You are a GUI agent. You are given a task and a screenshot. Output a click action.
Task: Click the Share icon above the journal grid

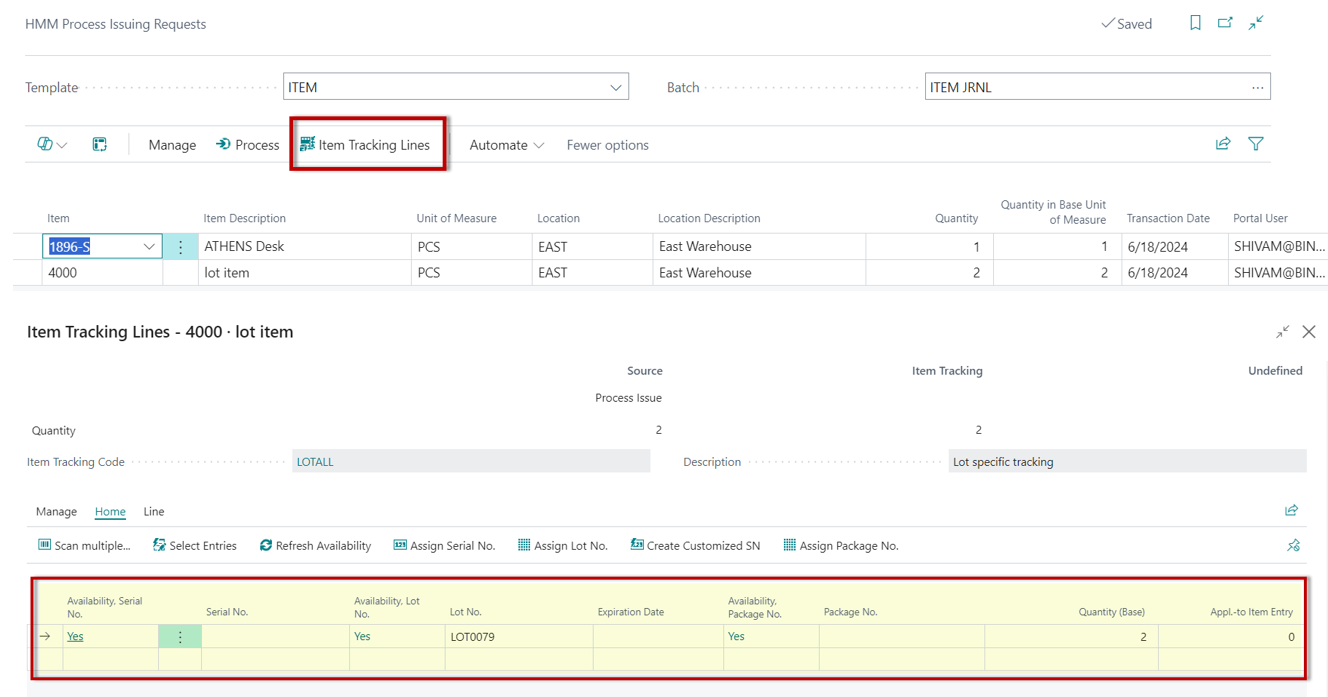click(x=1222, y=144)
